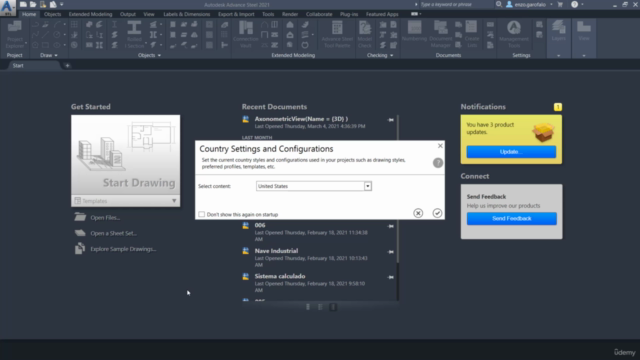Click the Layers panel icon

point(559,31)
